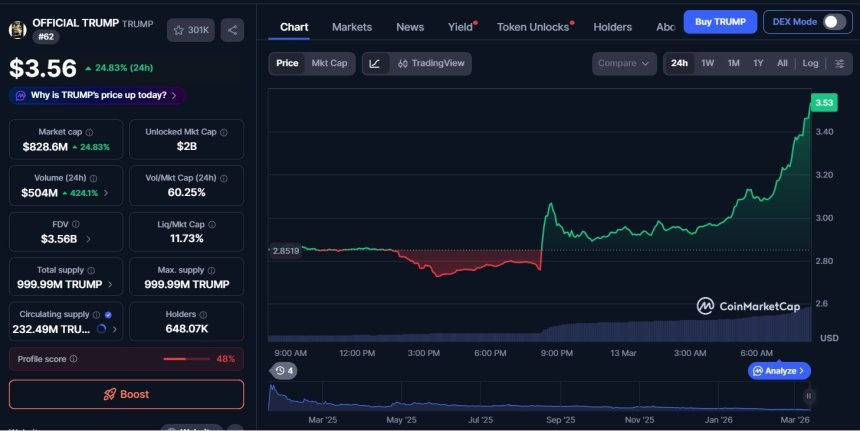Click the Analyze button on the chart
860x431 pixels.
(x=779, y=370)
